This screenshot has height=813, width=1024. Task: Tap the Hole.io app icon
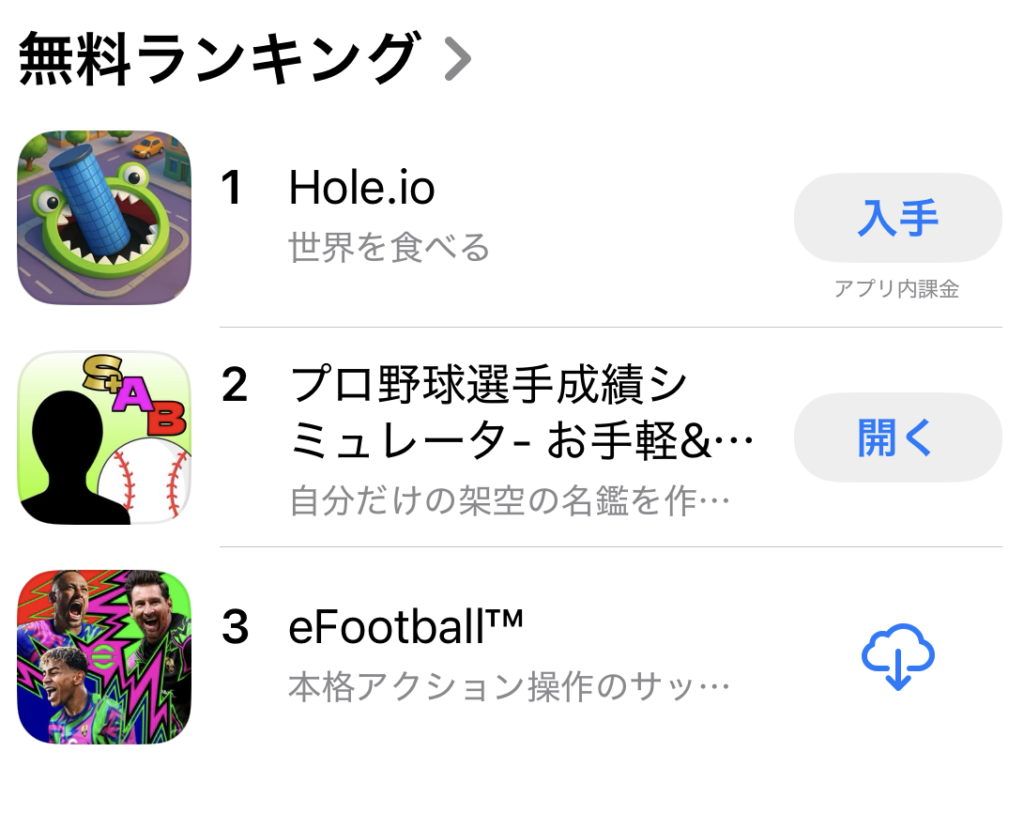click(x=104, y=217)
